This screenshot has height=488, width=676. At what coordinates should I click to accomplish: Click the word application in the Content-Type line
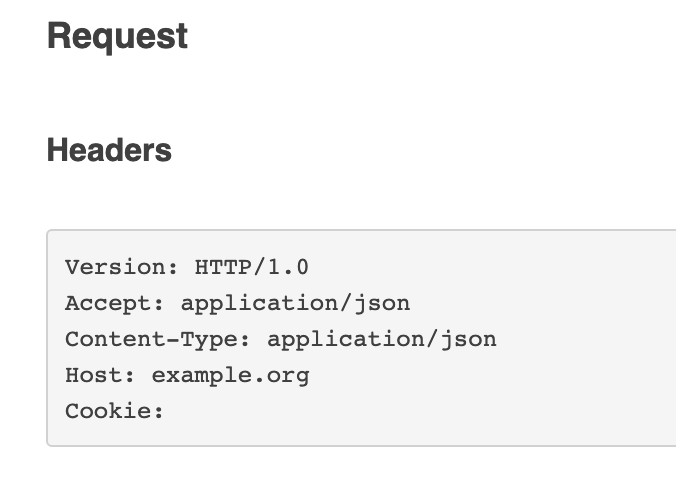tap(346, 340)
